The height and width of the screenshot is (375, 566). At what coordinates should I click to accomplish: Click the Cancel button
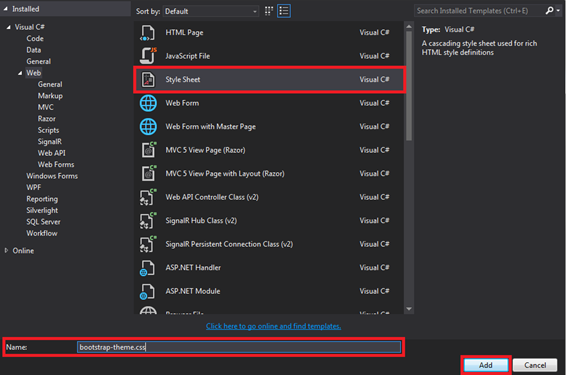tap(535, 365)
